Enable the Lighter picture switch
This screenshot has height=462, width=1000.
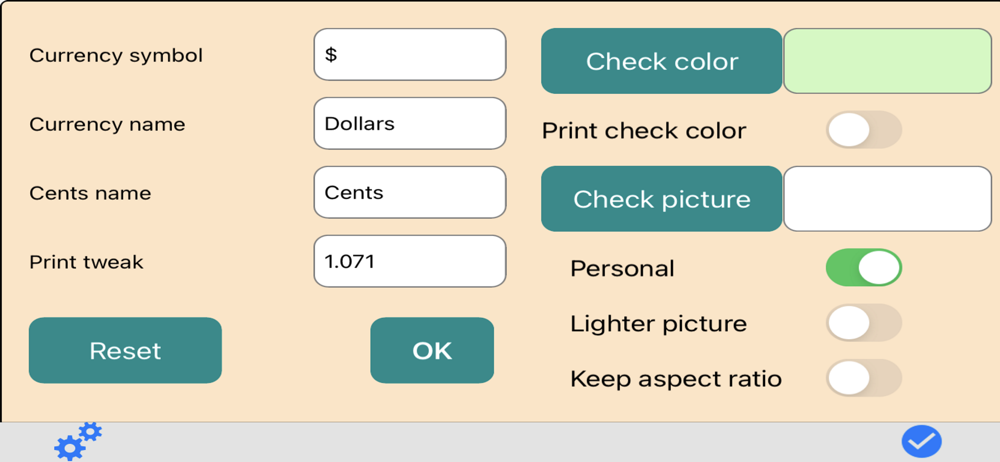click(x=864, y=323)
